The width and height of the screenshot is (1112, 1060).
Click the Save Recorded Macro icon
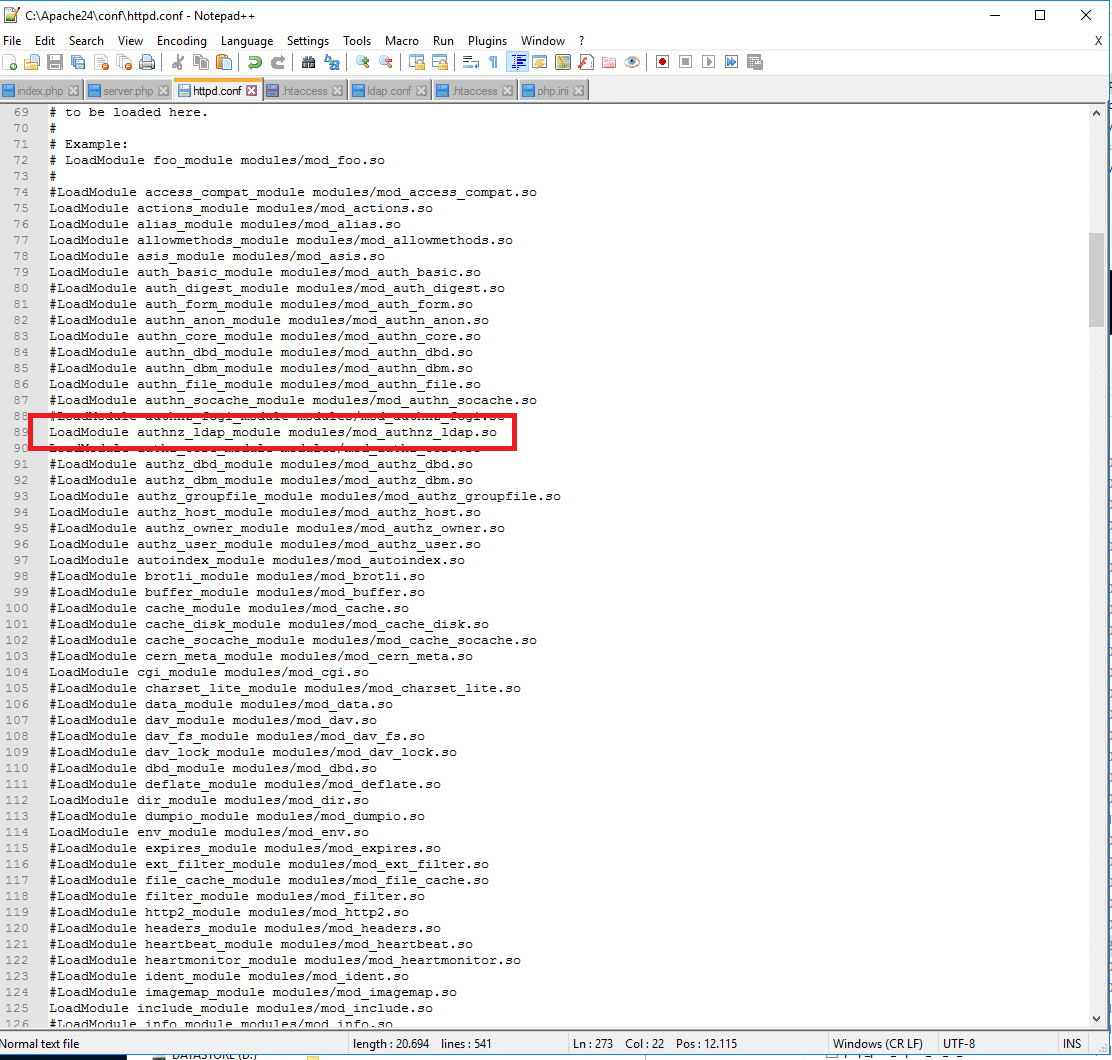click(x=755, y=62)
